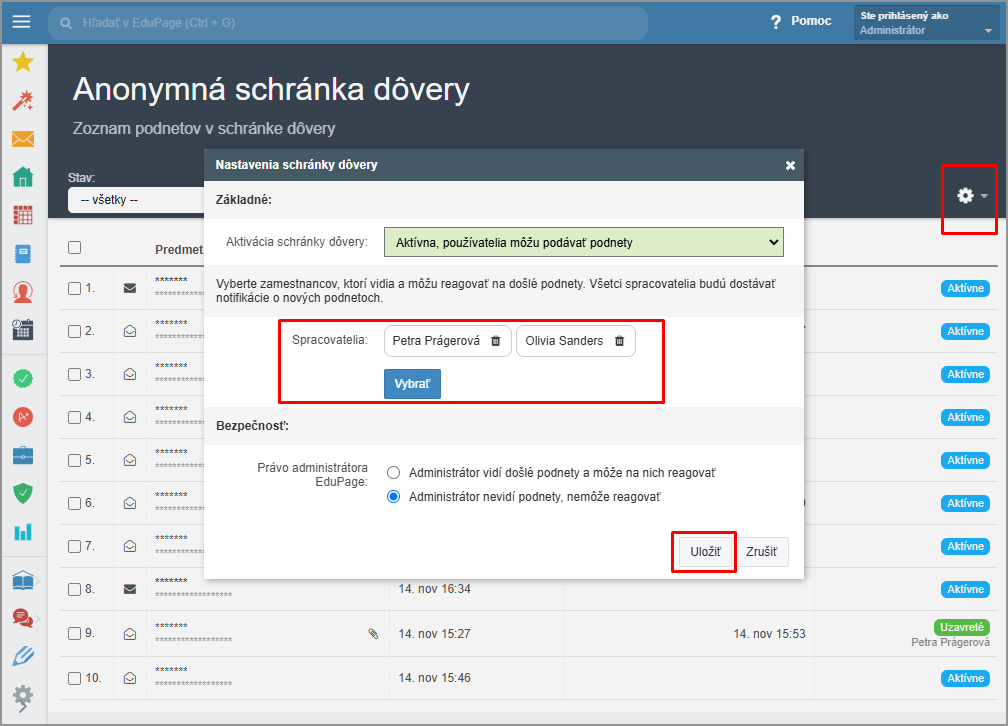This screenshot has height=726, width=1008.
Task: Open the bar chart statistics icon
Action: pos(23,532)
